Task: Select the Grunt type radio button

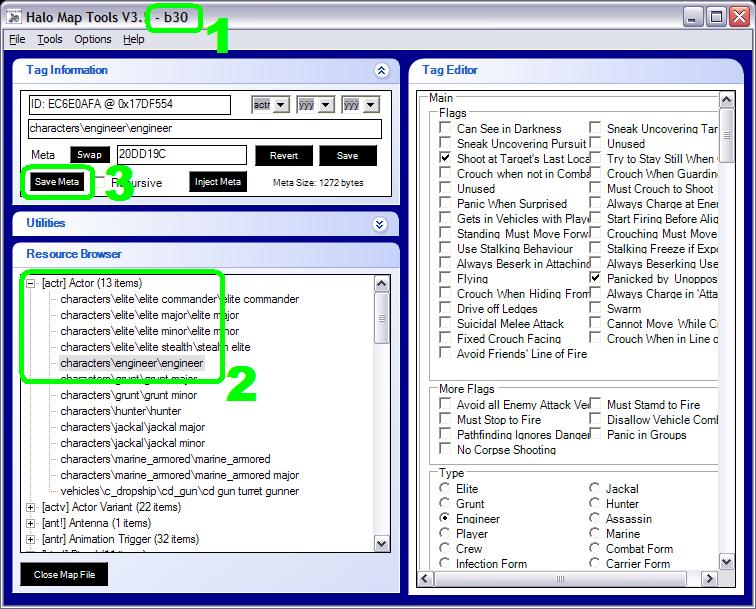Action: pos(445,503)
